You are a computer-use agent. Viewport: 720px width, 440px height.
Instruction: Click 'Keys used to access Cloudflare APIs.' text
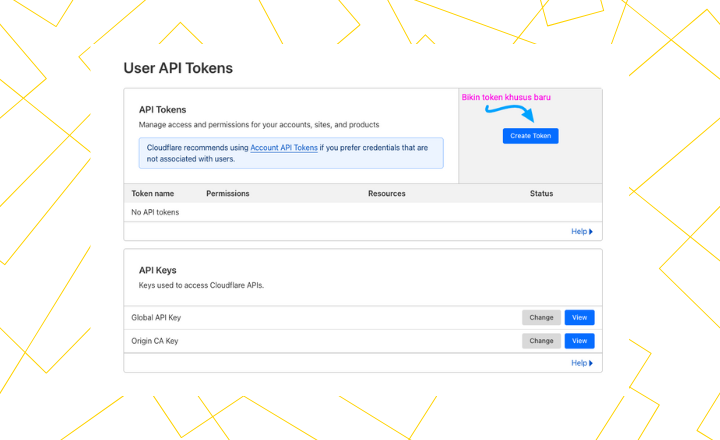point(201,285)
